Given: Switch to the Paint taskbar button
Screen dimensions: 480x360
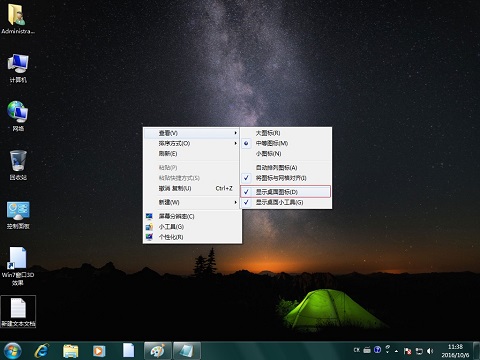Looking at the screenshot, I should tap(158, 351).
